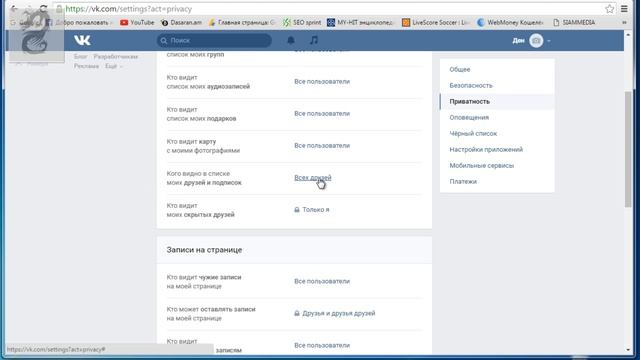Click label список моих подарков
640x360 pixels.
(201, 118)
